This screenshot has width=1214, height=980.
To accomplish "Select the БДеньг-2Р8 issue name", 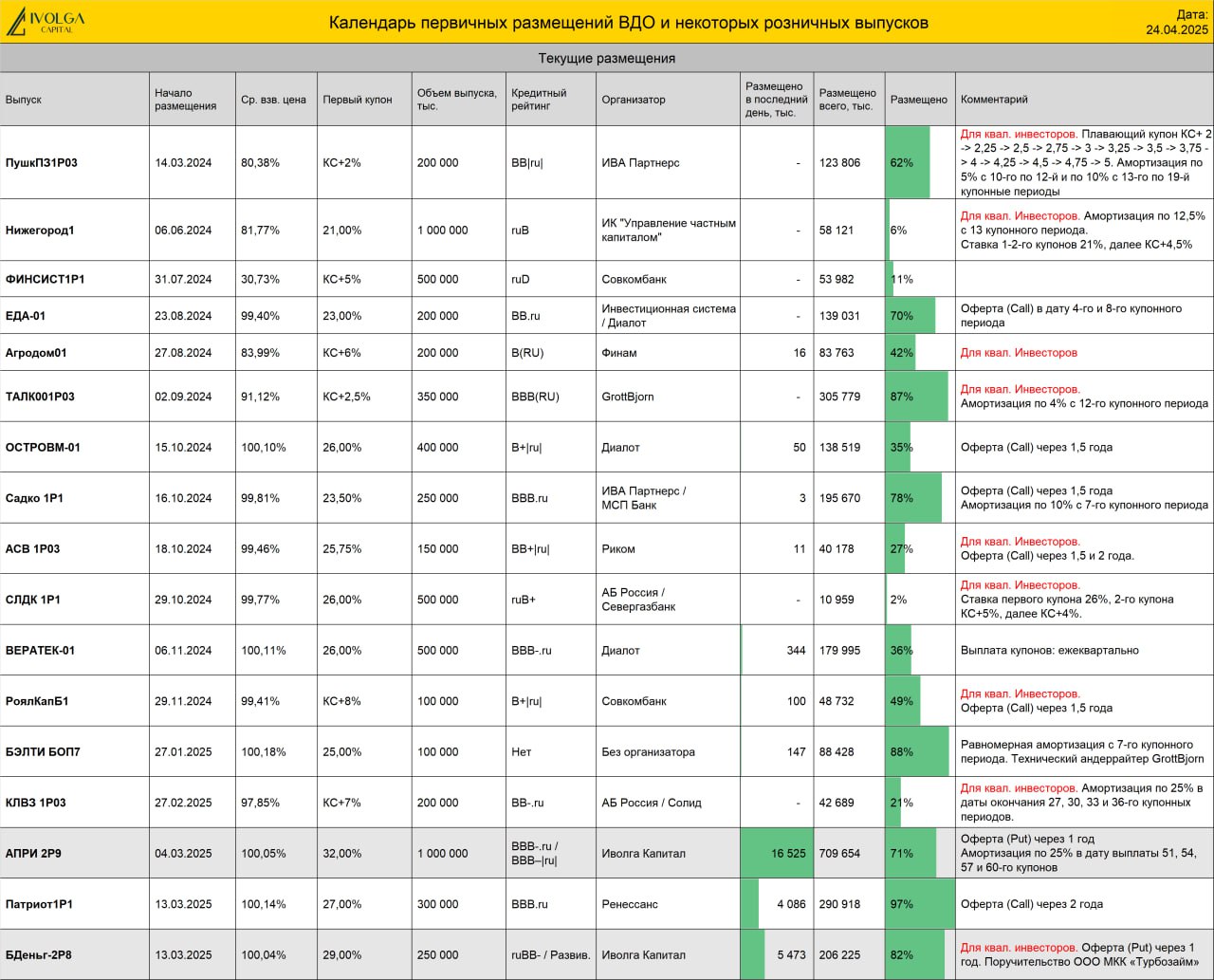I will coord(38,955).
